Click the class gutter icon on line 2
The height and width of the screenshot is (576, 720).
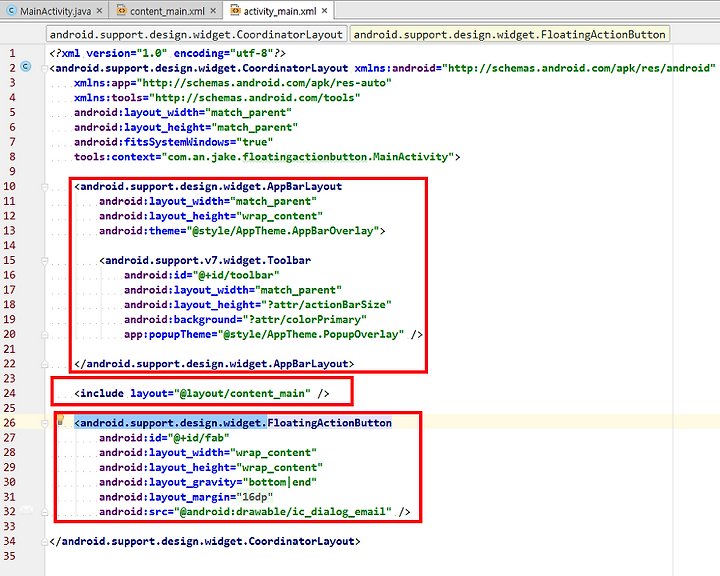(26, 67)
